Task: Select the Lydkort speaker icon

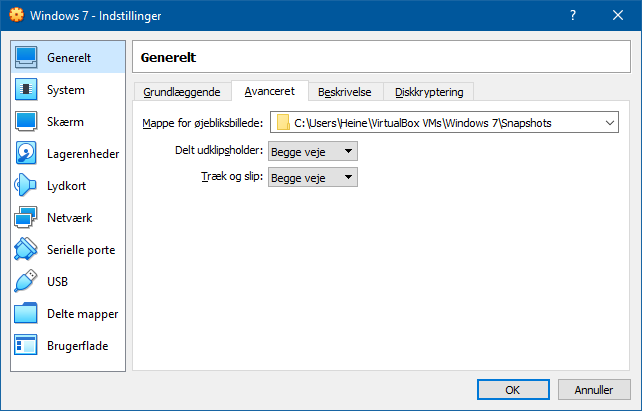Action: [25, 185]
